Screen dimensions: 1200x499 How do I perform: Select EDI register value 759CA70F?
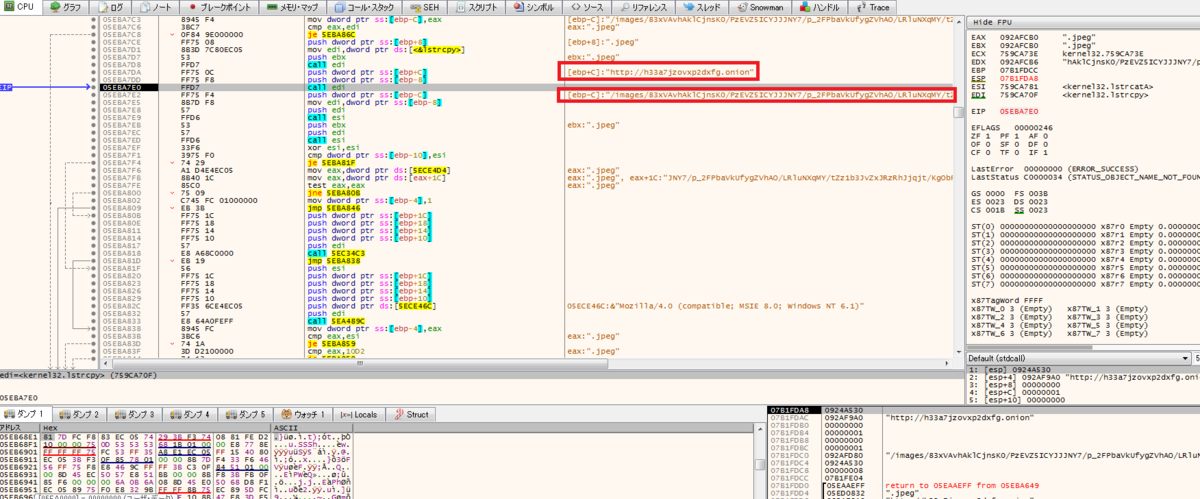(x=1018, y=97)
